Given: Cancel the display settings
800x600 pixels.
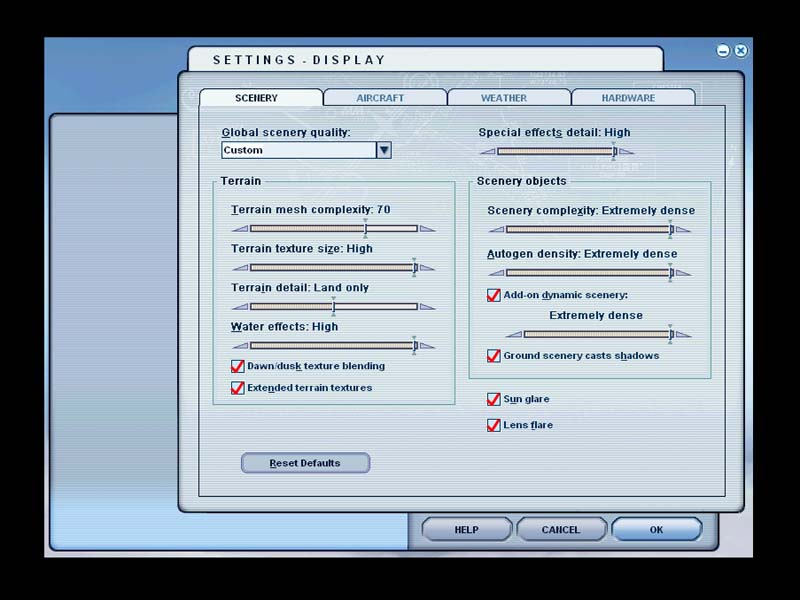Looking at the screenshot, I should click(x=561, y=530).
